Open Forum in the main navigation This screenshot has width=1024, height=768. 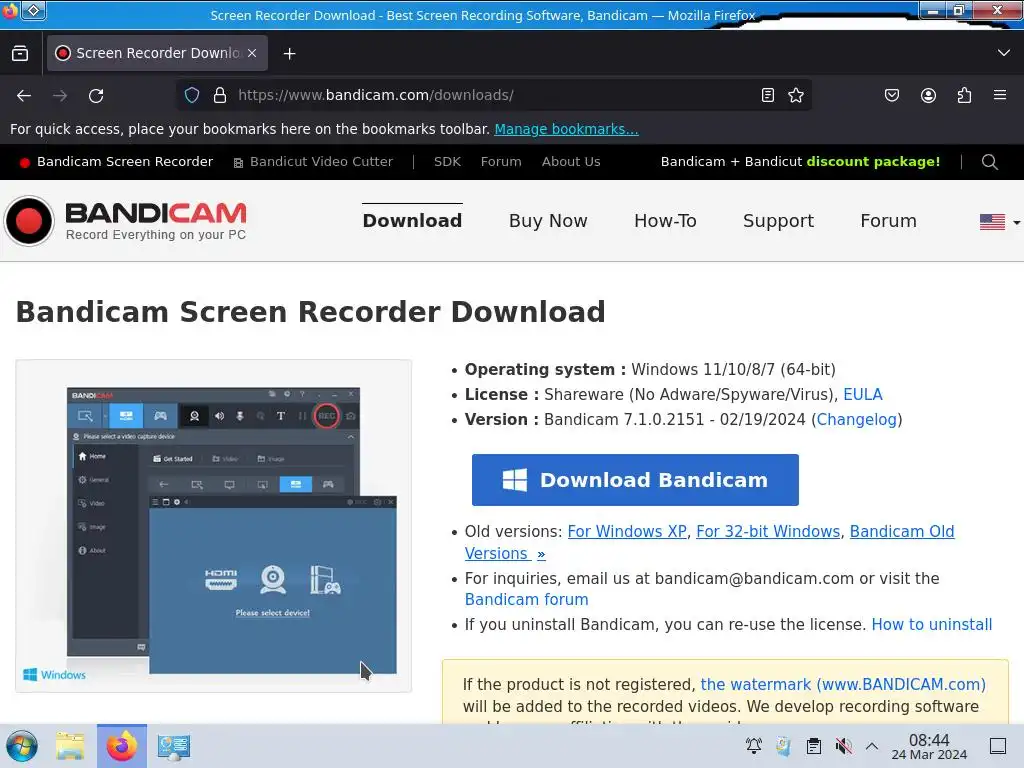point(888,221)
